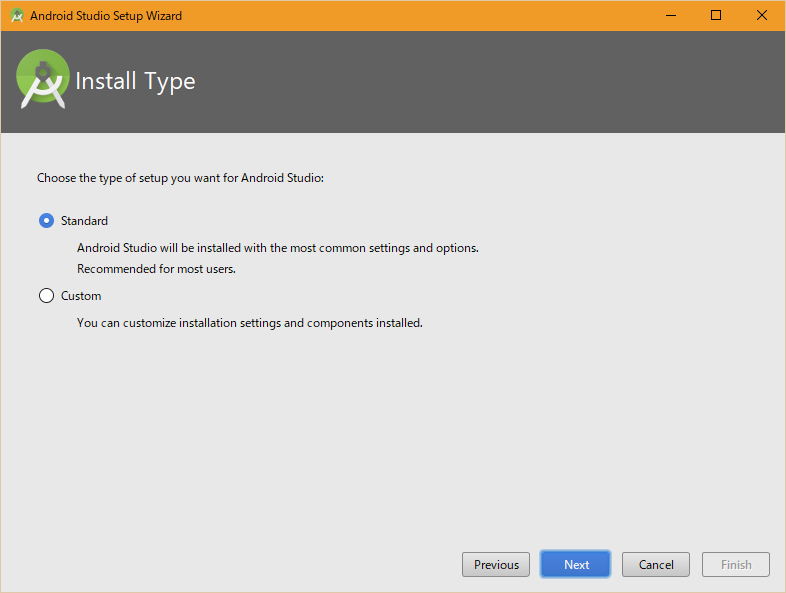Cancel the setup wizard
786x593 pixels.
coord(656,565)
